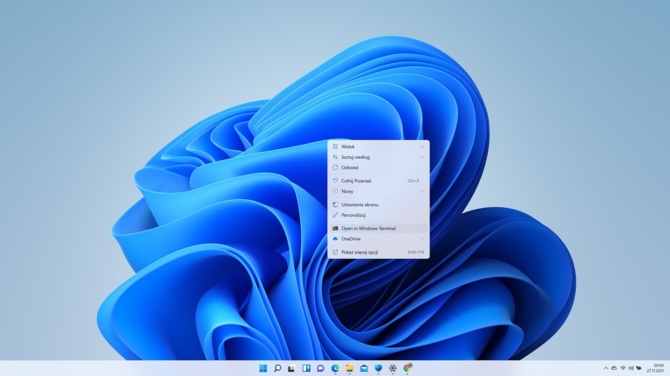The height and width of the screenshot is (376, 670).
Task: Select Open in Windows Terminal
Action: click(x=379, y=229)
